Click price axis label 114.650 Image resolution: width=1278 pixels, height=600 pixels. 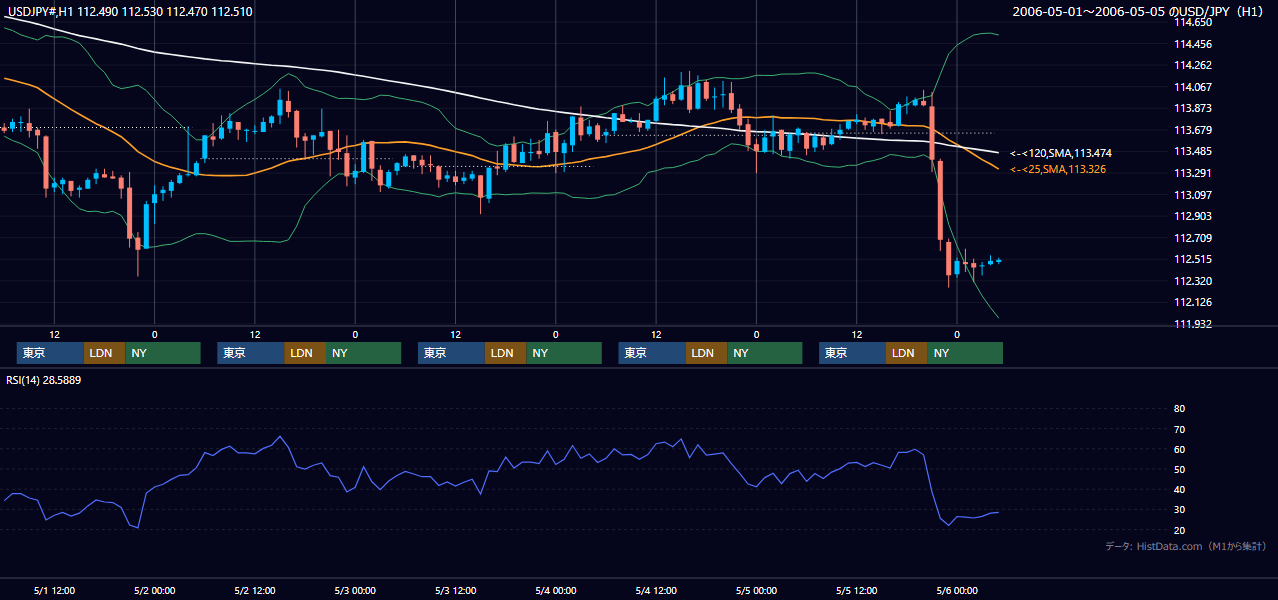(1192, 22)
